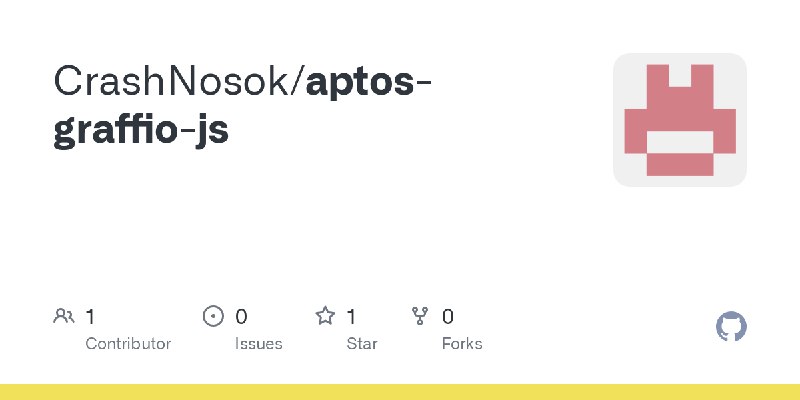Select the Contributor label
The image size is (800, 400).
tap(128, 344)
